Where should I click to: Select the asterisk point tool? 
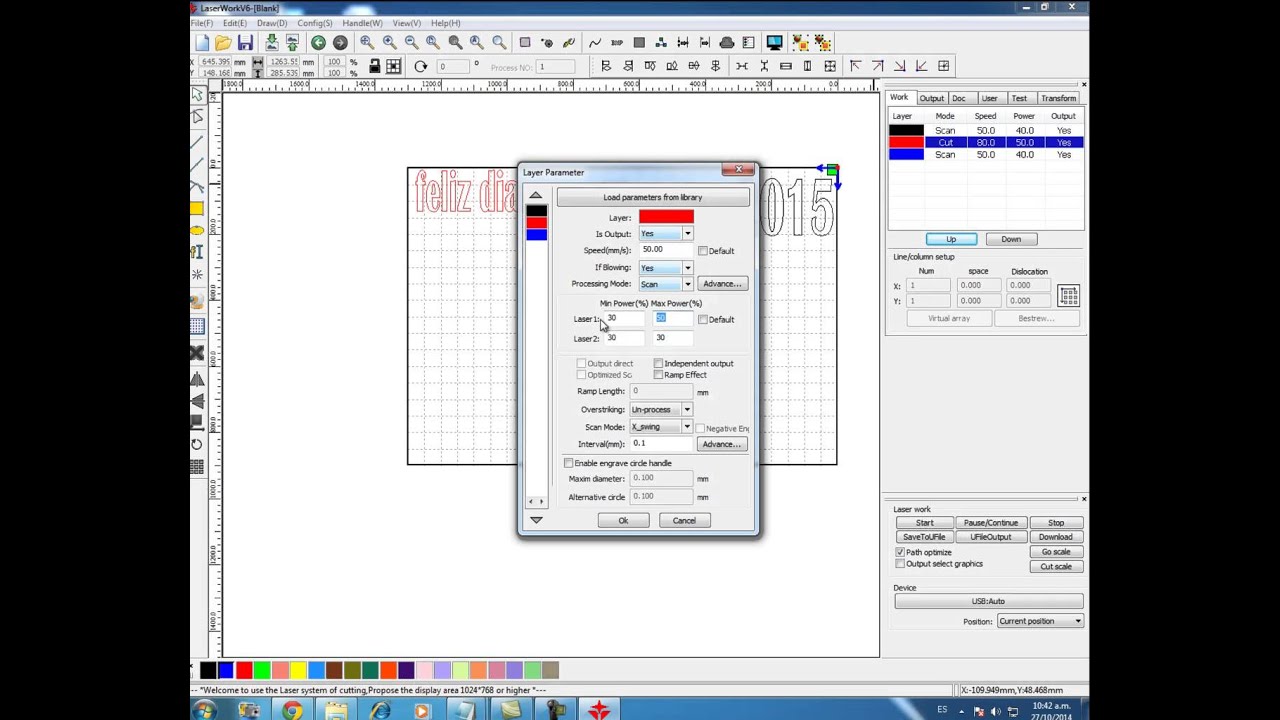tap(197, 275)
